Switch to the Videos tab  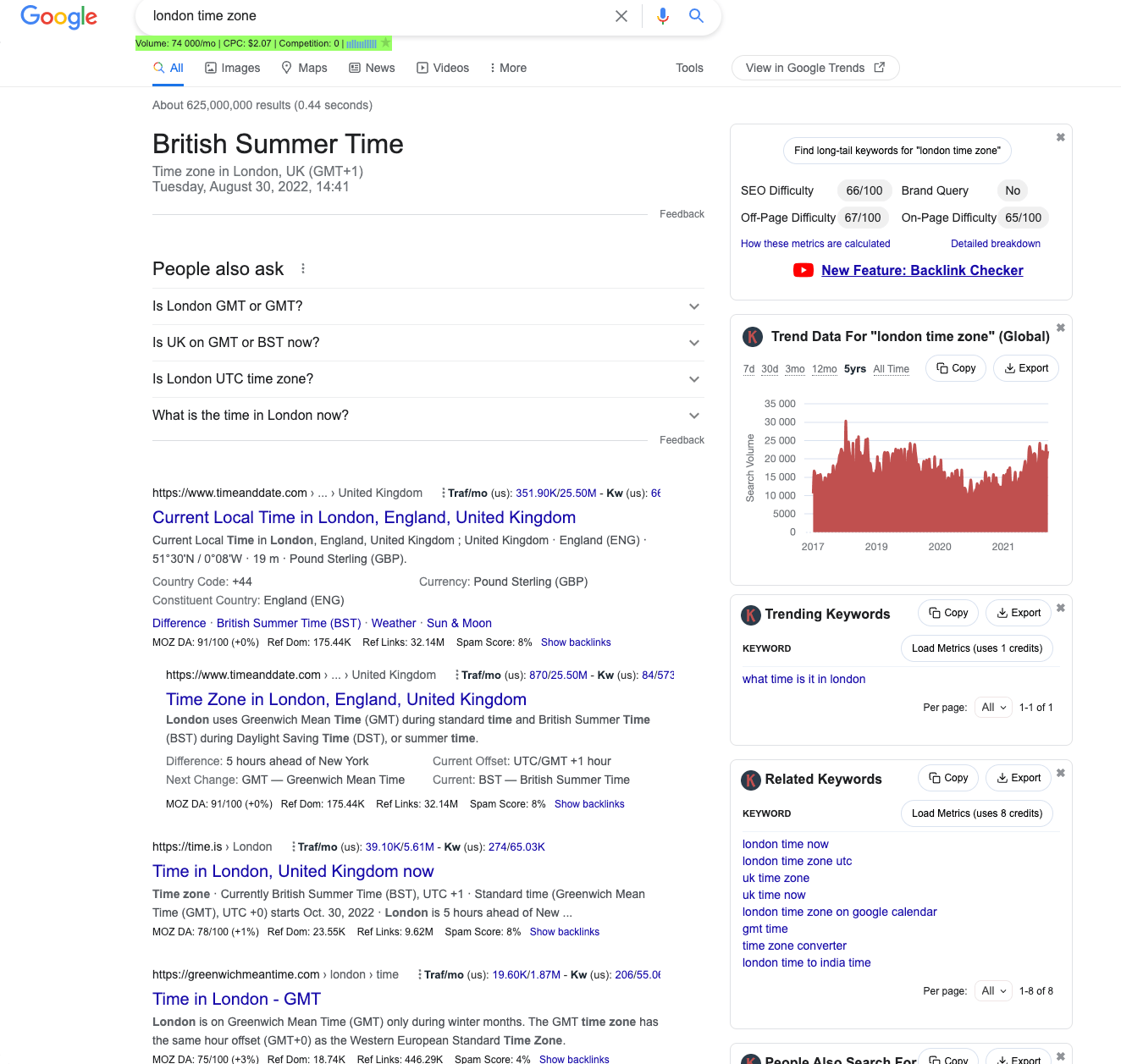tap(443, 68)
